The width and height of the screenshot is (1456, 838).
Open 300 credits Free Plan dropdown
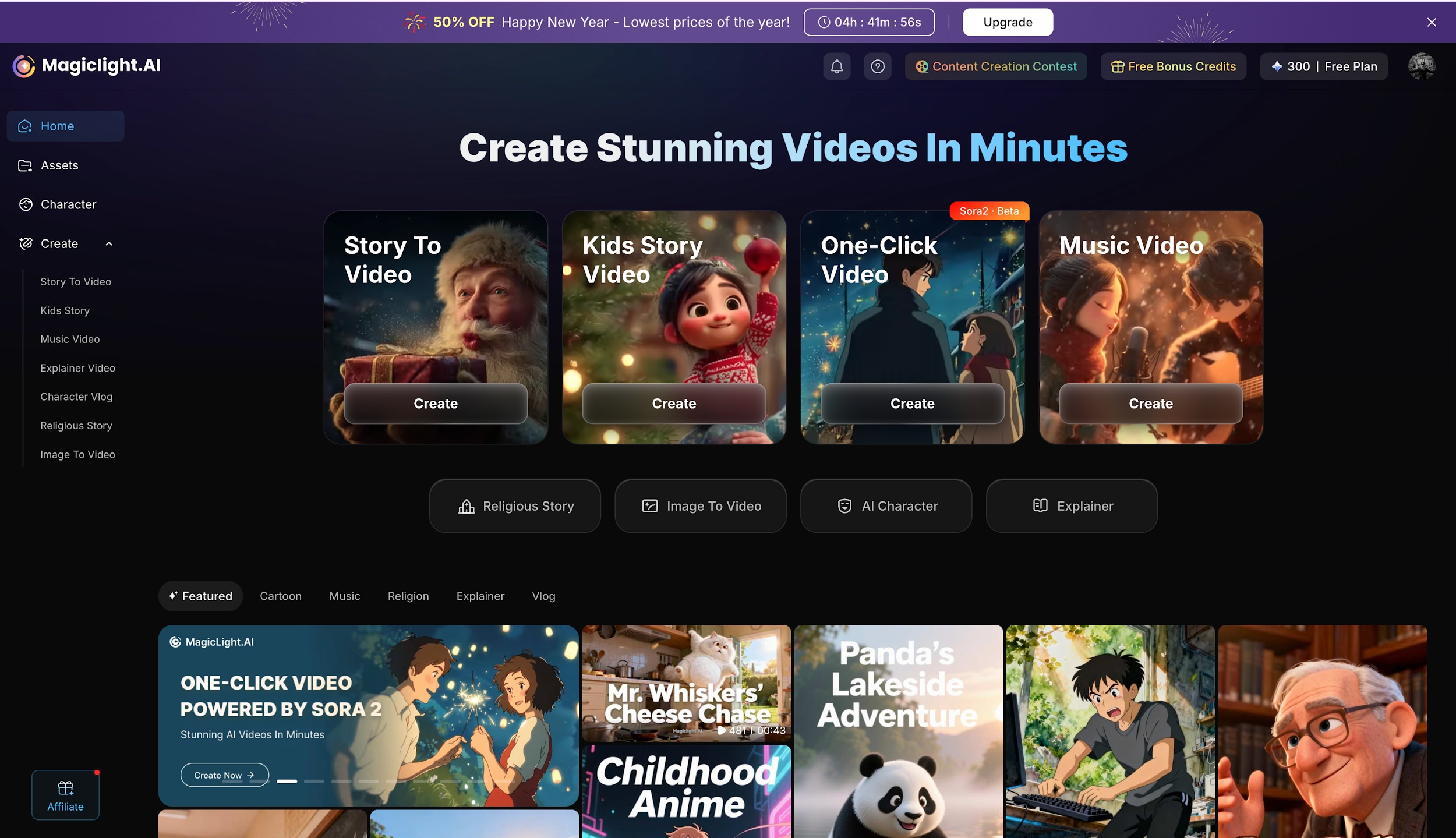[1323, 66]
